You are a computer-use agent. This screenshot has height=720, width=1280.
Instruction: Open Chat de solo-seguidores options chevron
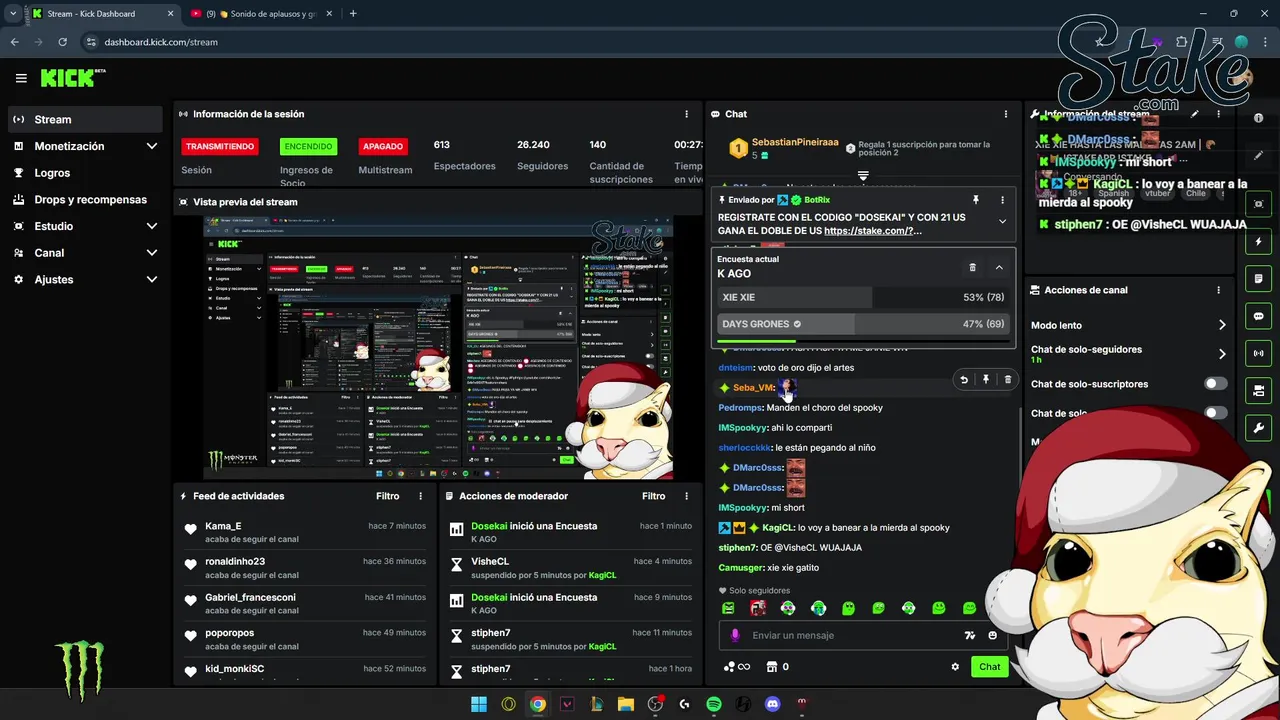(x=1221, y=354)
